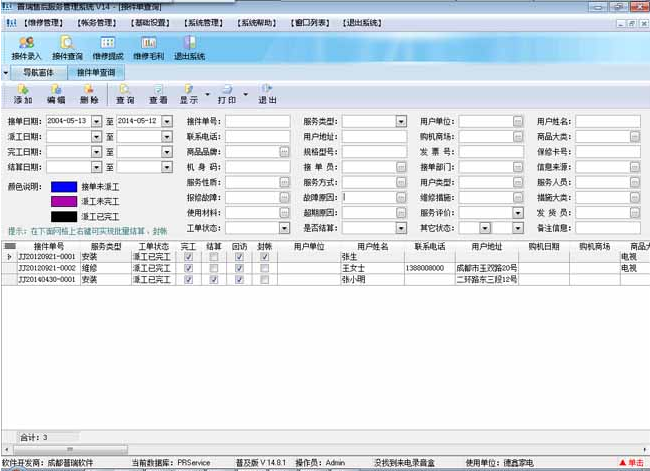This screenshot has height=471, width=650.
Task: Expand the 是否结算 dropdown
Action: pyautogui.click(x=401, y=228)
